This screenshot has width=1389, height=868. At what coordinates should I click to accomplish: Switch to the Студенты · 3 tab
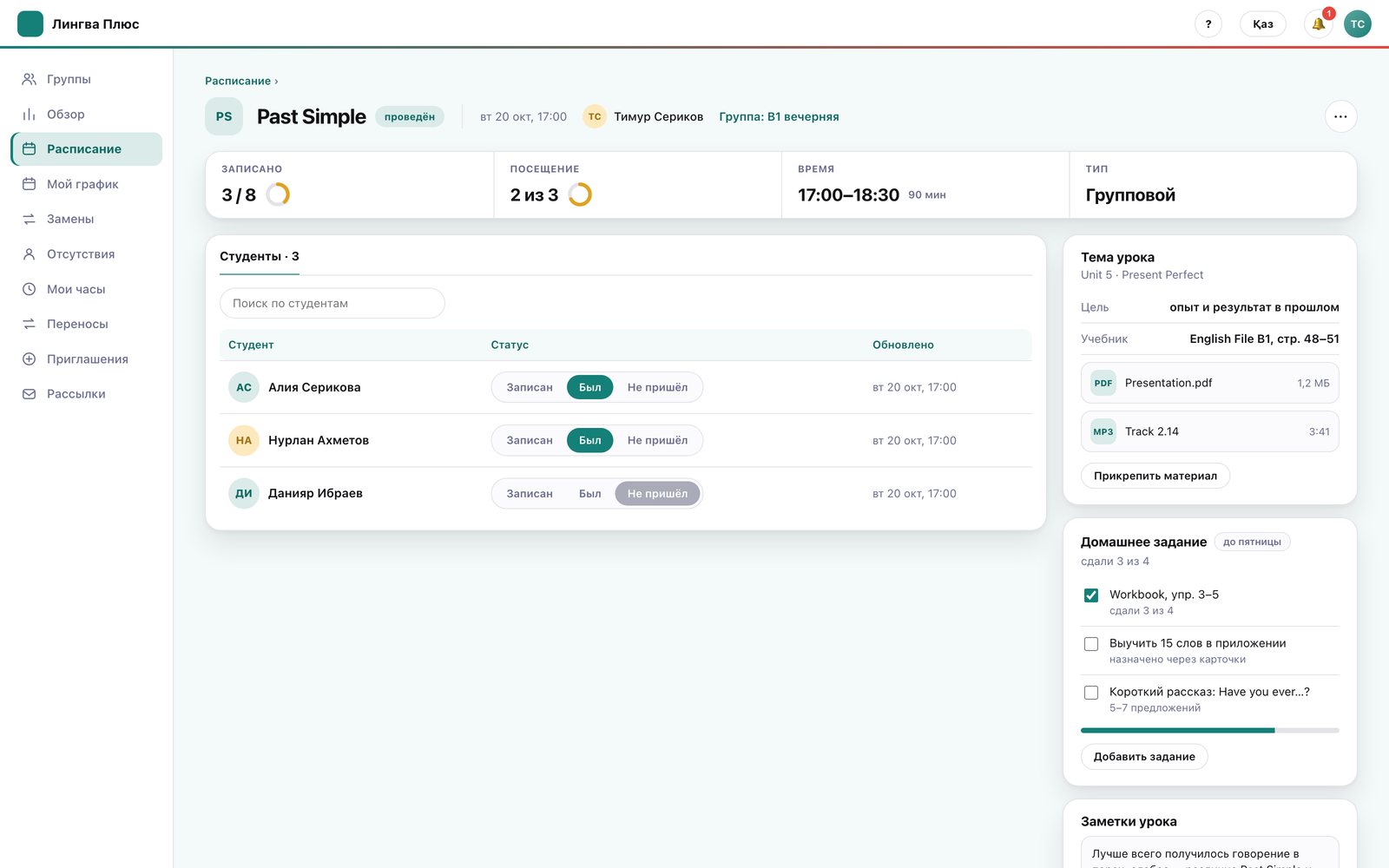[x=260, y=256]
